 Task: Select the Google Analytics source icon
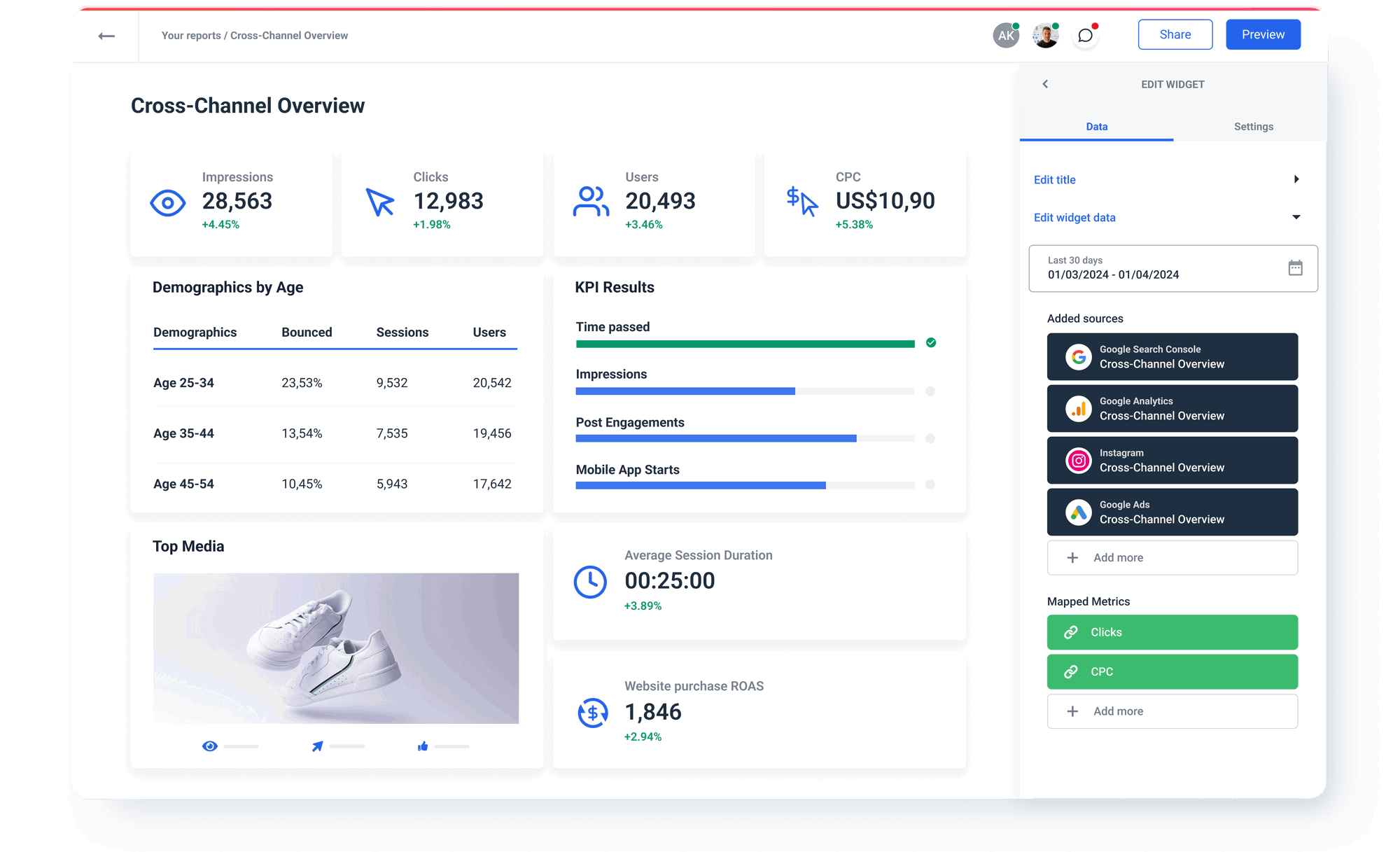(1078, 408)
